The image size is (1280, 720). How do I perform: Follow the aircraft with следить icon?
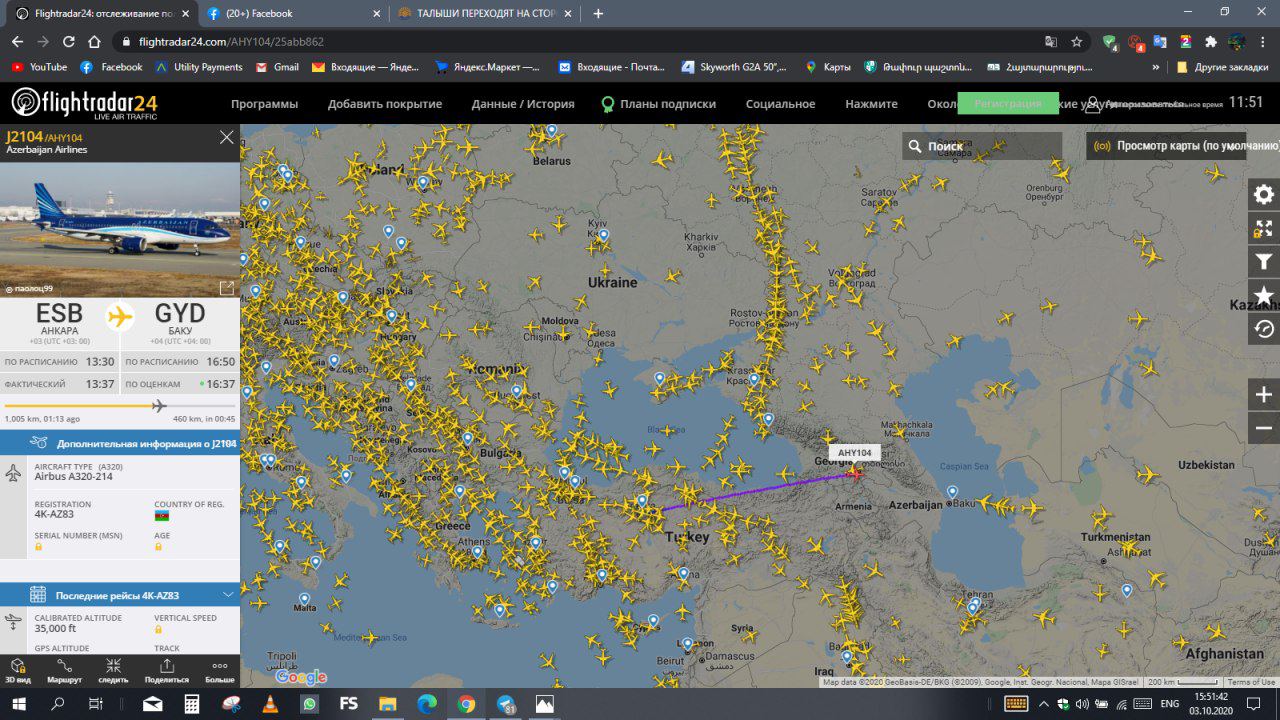click(x=113, y=671)
